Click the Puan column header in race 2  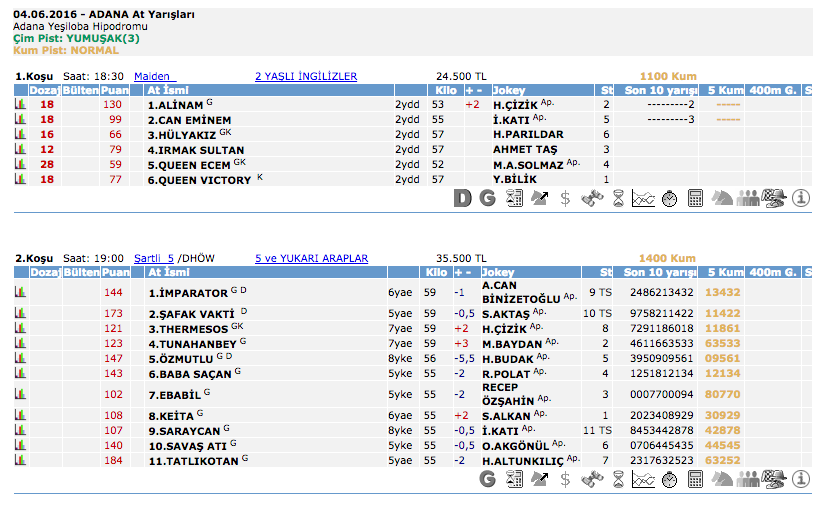(115, 272)
